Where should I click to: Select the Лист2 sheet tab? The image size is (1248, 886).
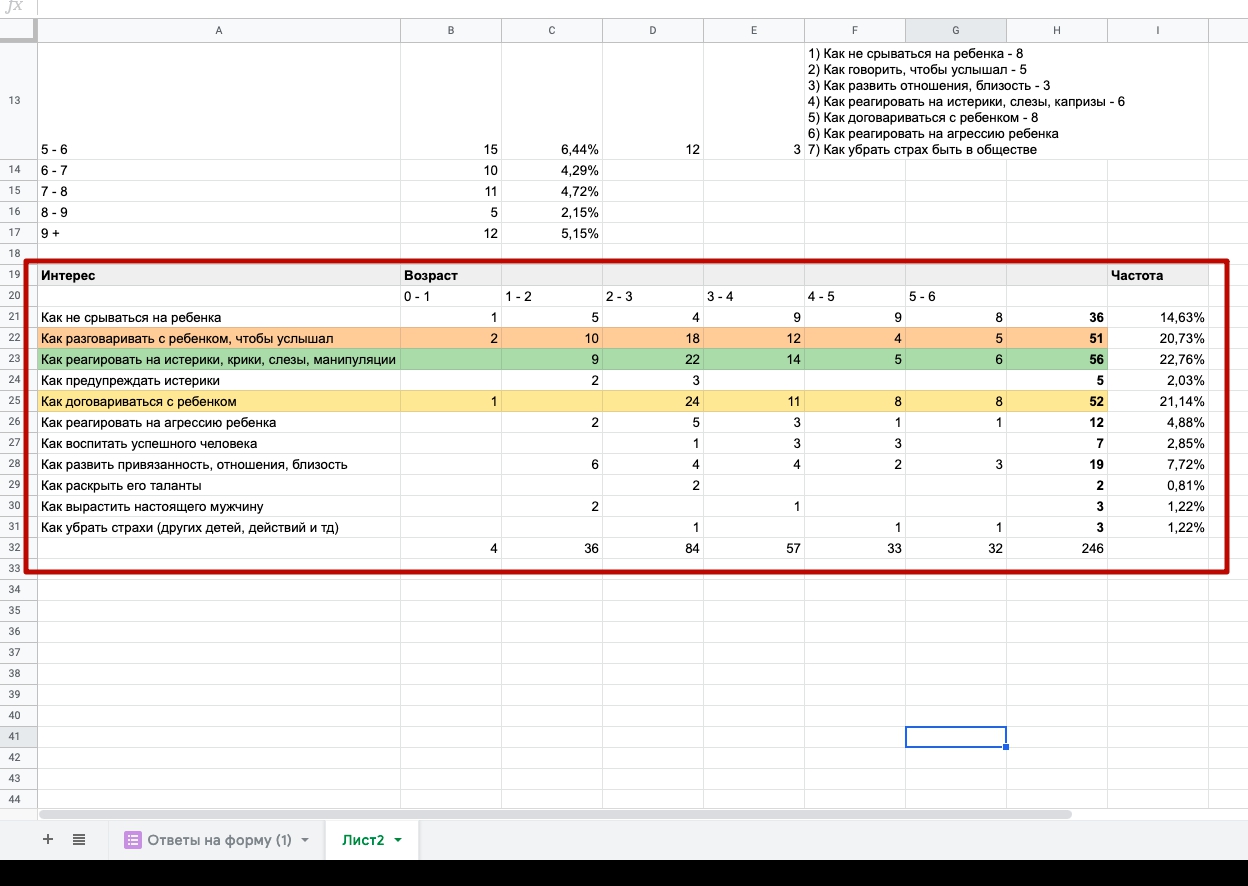click(362, 840)
